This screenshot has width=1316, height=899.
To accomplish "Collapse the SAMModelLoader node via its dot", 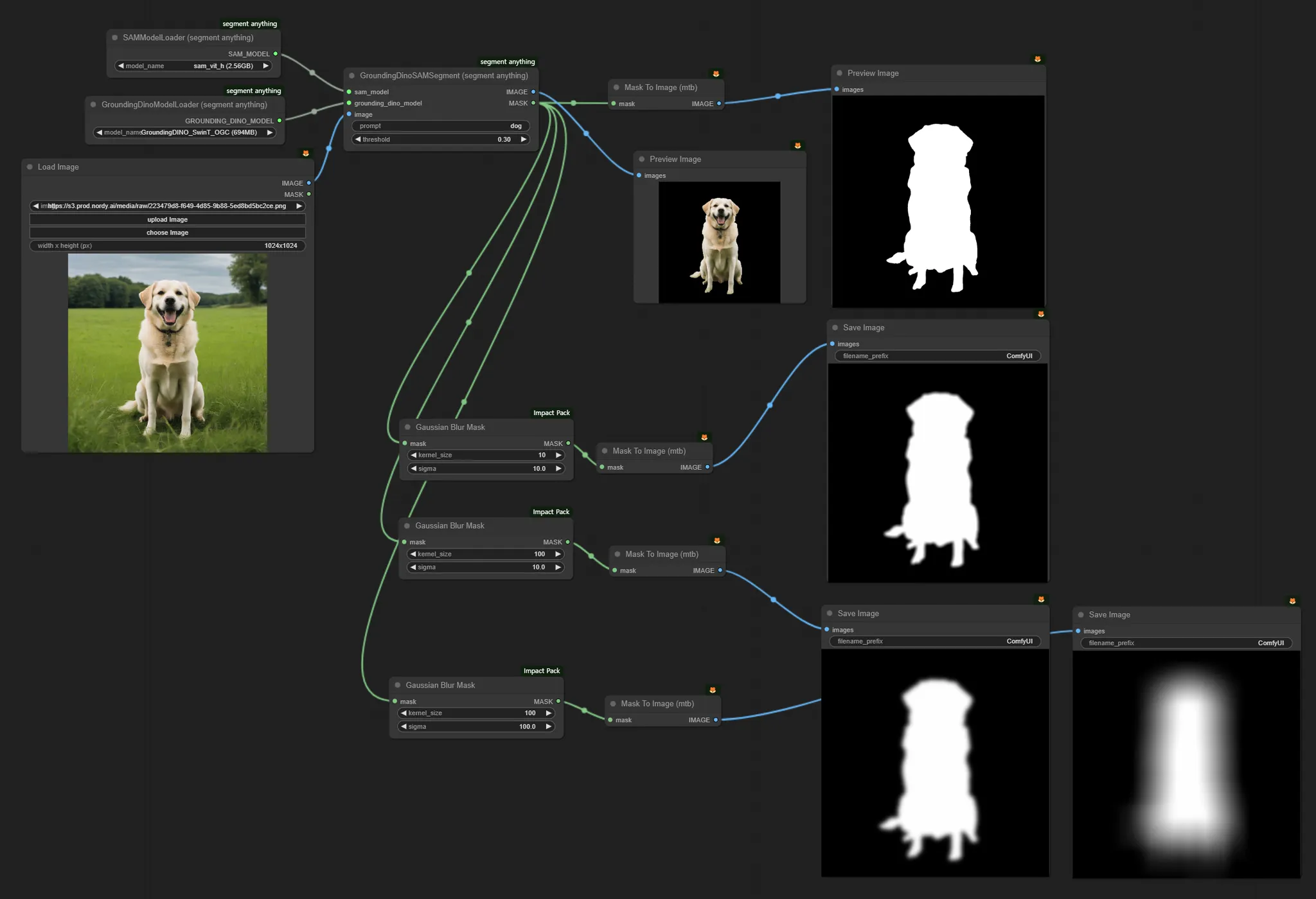I will 115,38.
